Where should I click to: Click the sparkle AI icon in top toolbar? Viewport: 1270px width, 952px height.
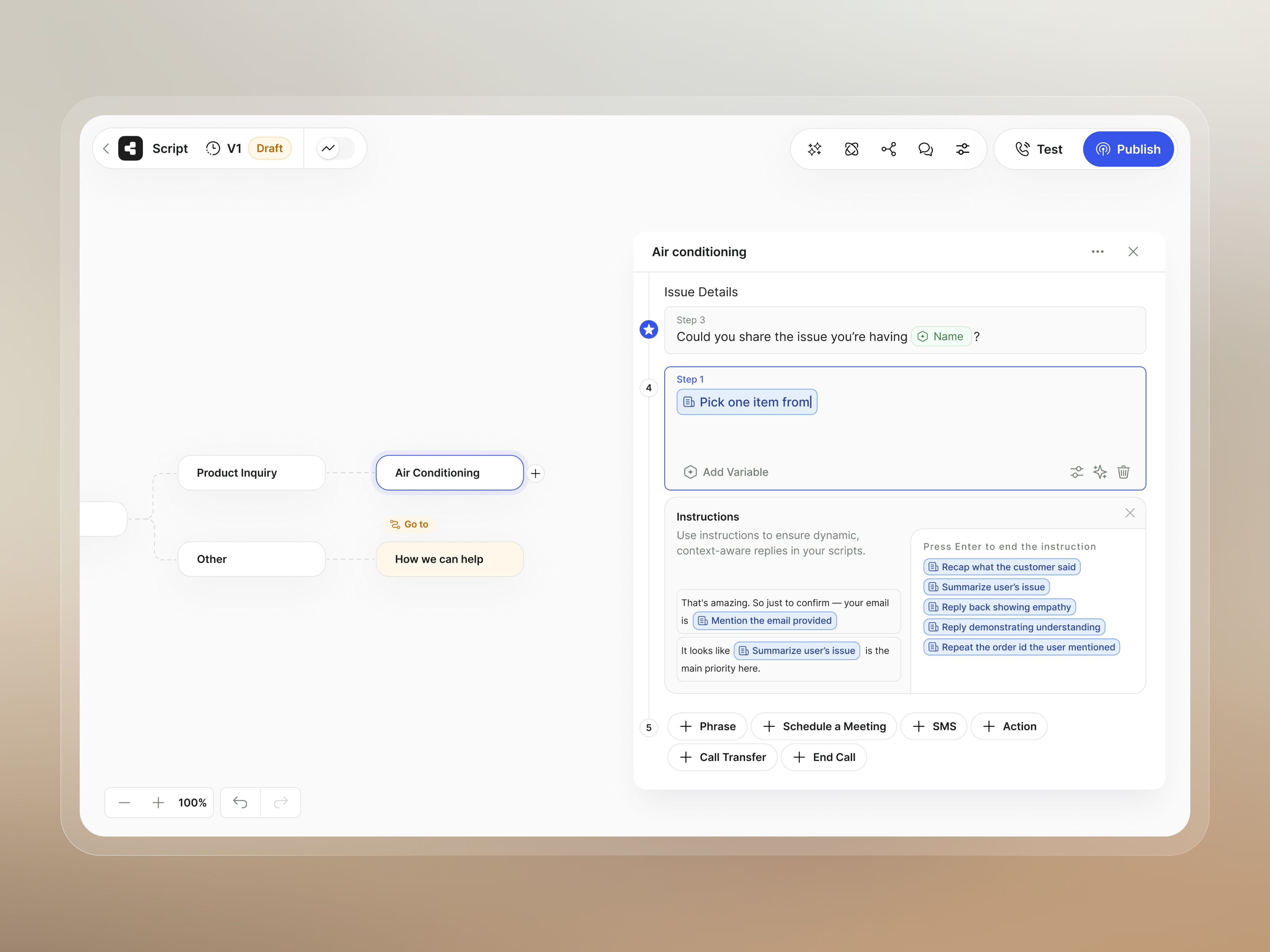click(814, 149)
